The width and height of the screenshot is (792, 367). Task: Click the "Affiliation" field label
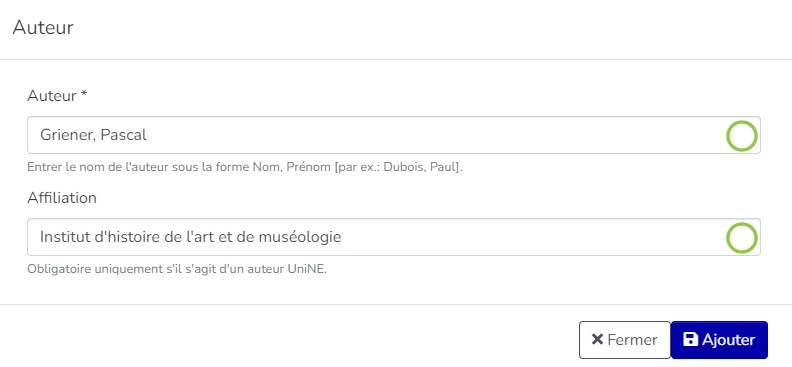(x=62, y=198)
